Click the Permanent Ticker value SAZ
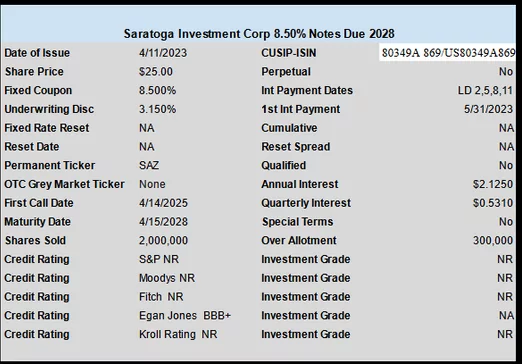Screen dimensions: 522x364 pyautogui.click(x=149, y=165)
